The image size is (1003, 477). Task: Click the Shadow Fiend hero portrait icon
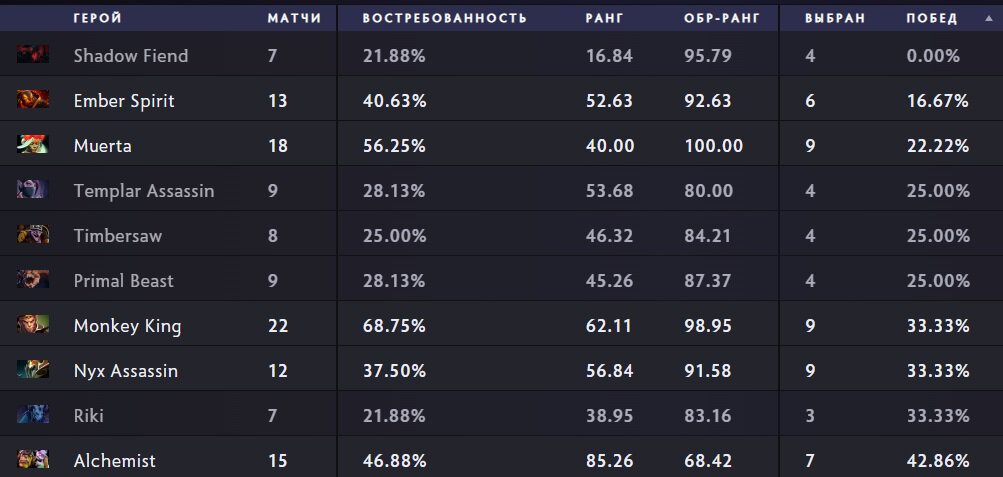tap(33, 55)
